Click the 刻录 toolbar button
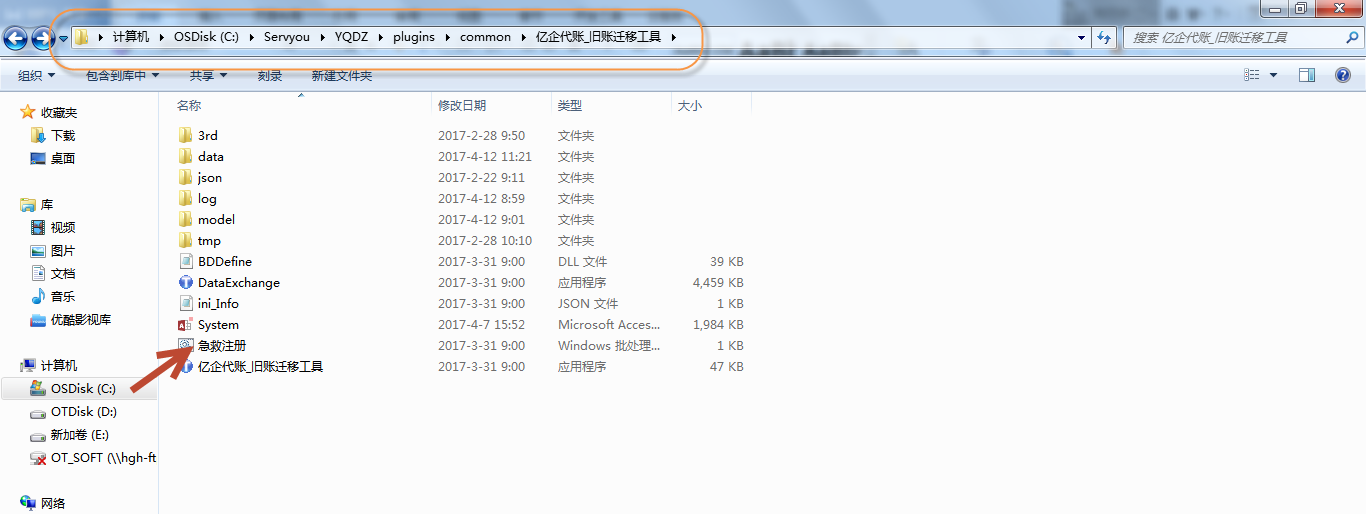 (x=270, y=75)
